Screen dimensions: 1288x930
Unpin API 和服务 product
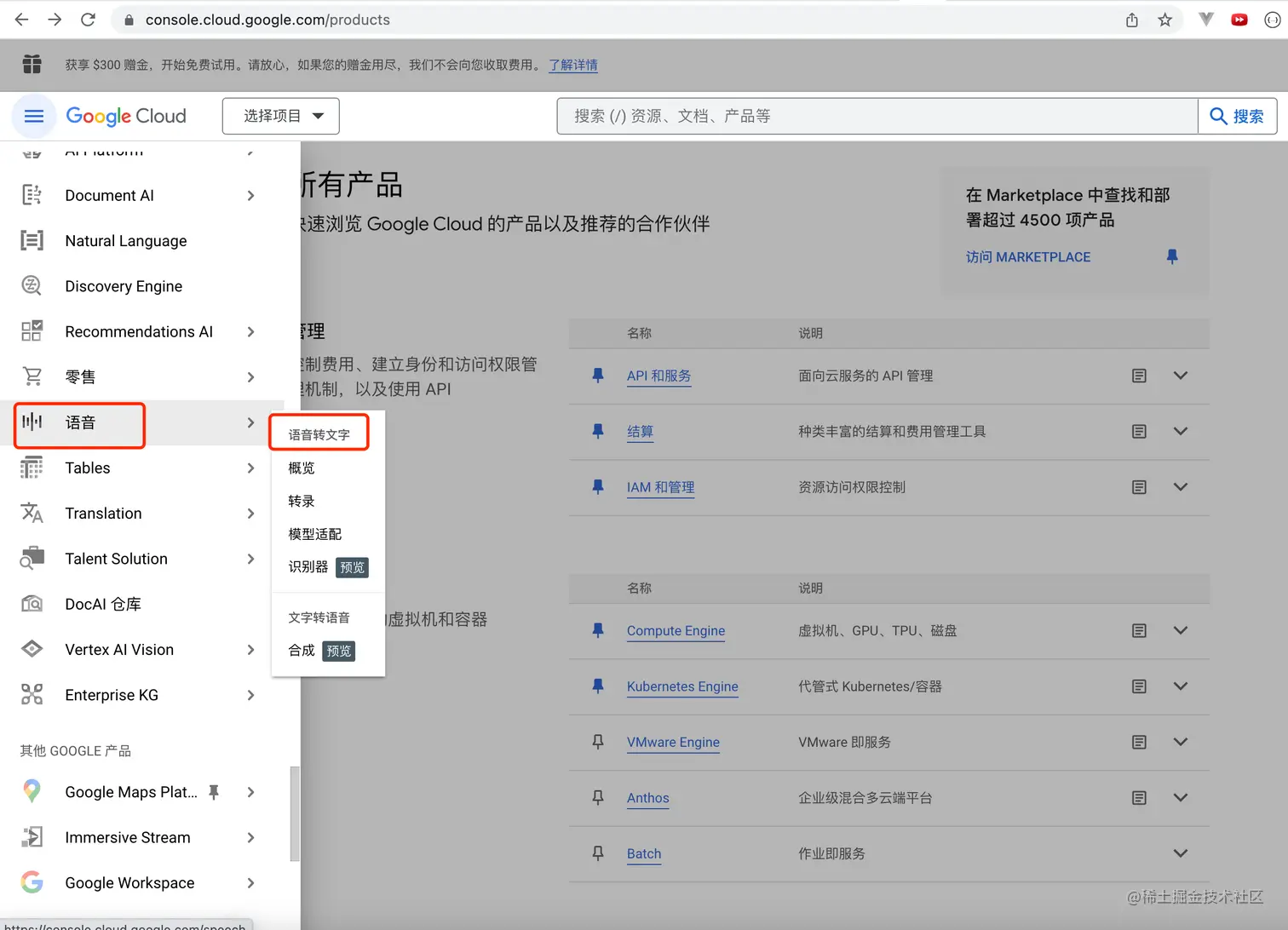[598, 376]
